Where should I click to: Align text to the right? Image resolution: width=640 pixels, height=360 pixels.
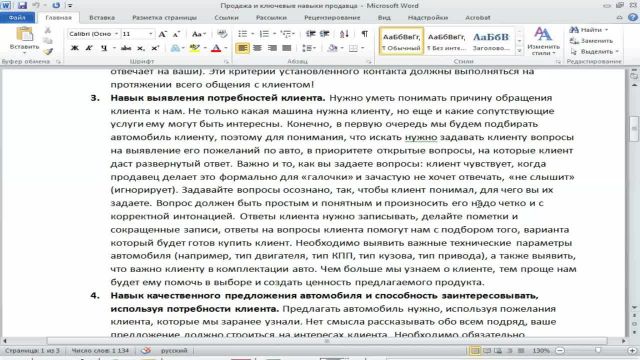[x=272, y=48]
